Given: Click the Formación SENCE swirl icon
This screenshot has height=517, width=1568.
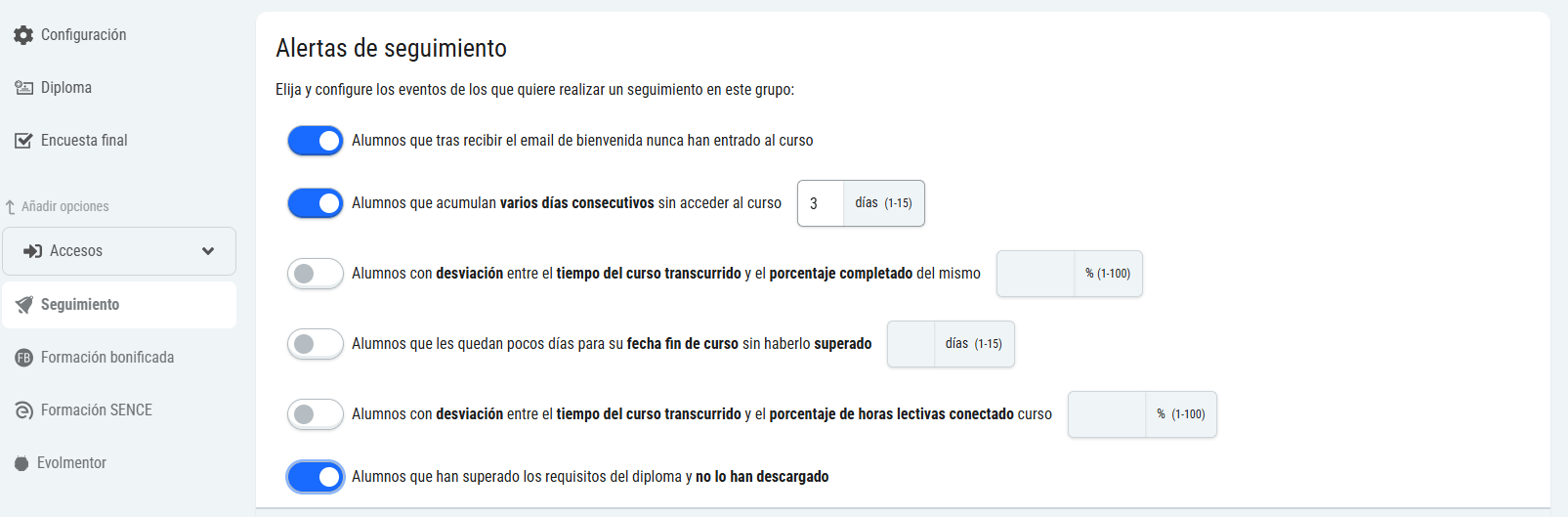Looking at the screenshot, I should click(23, 410).
